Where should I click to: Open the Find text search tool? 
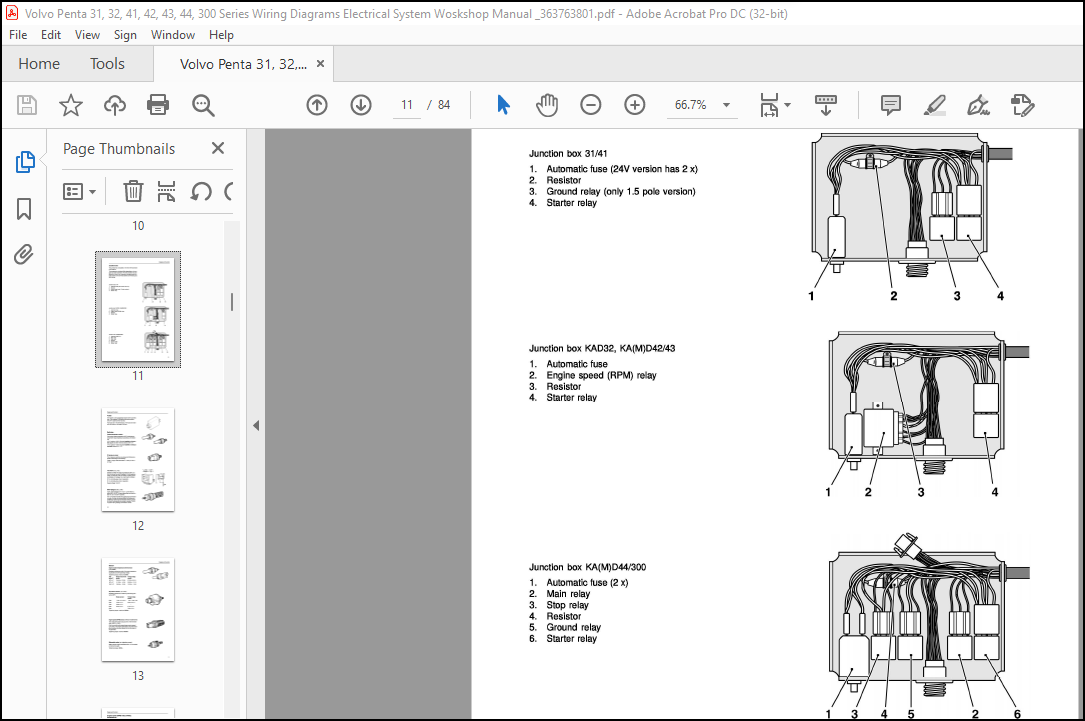203,105
